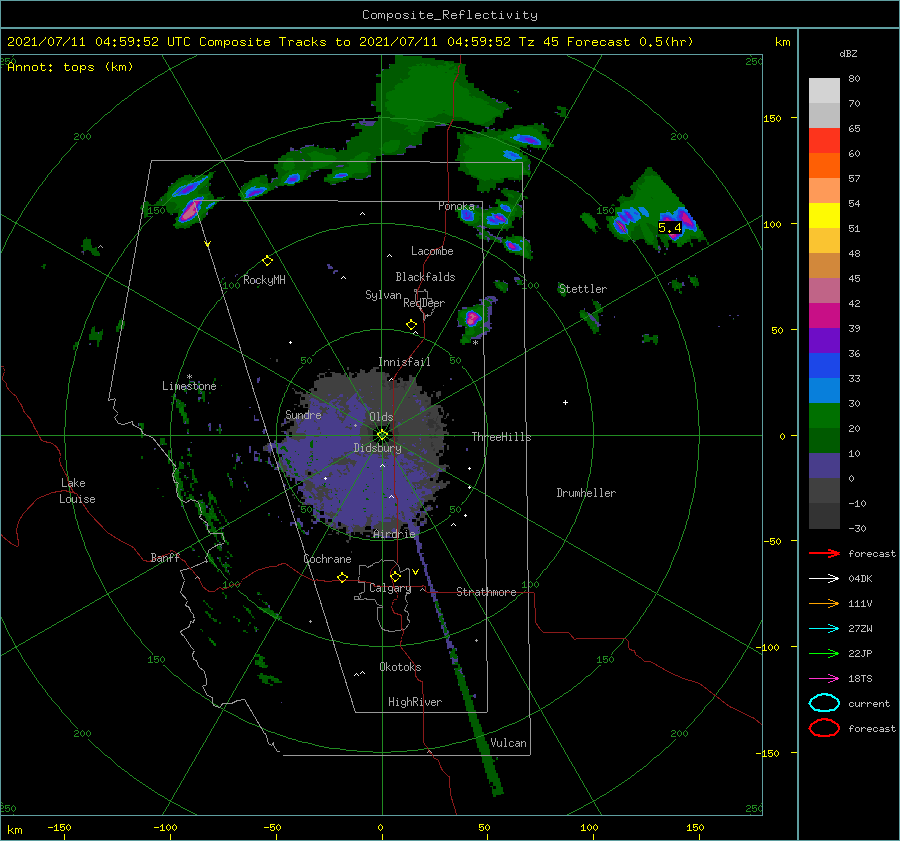Select the 51 dBZ yellow color swatch
Screen dimensions: 900x841
tap(824, 216)
